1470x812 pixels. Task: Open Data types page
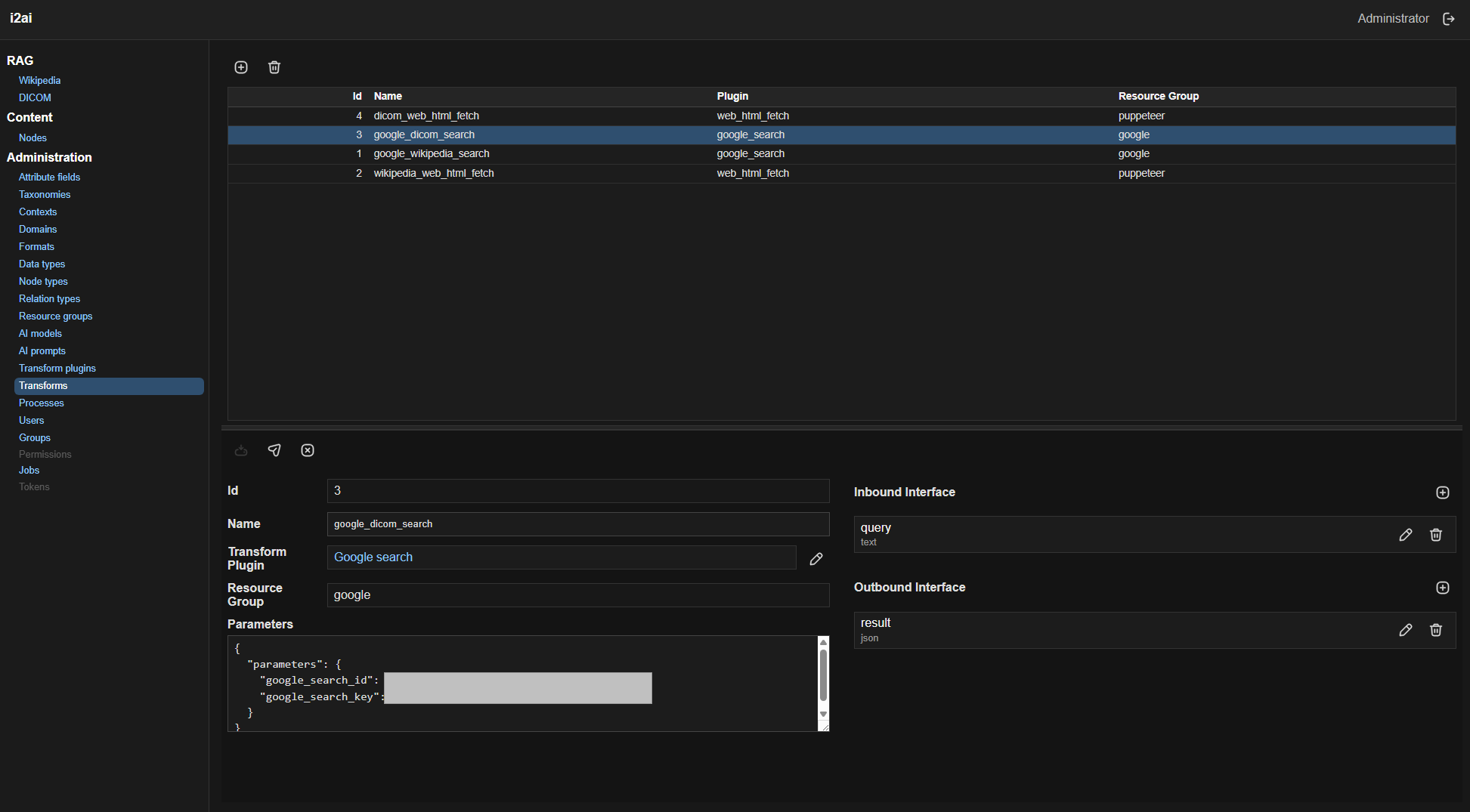pos(42,264)
